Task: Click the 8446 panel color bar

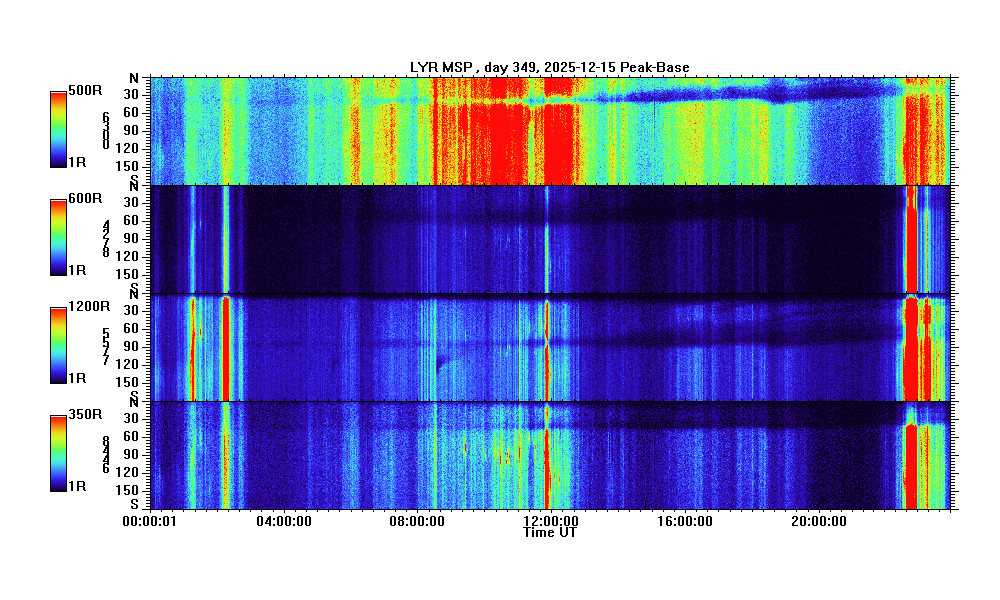Action: [x=59, y=451]
